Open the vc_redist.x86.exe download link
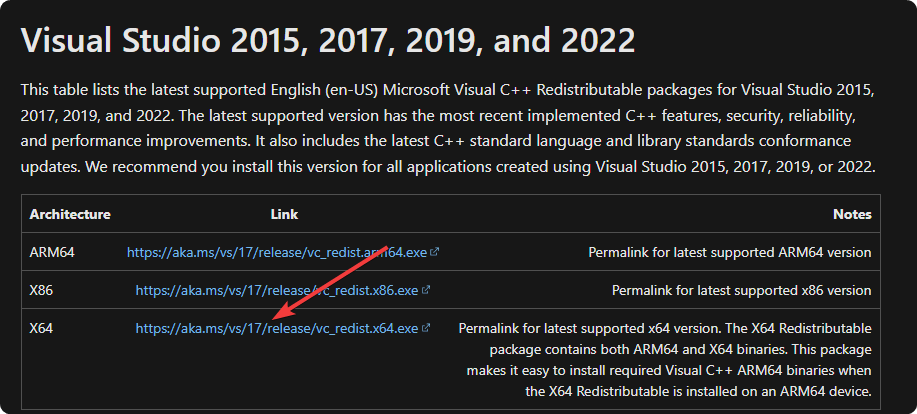The image size is (917, 414). click(x=277, y=291)
